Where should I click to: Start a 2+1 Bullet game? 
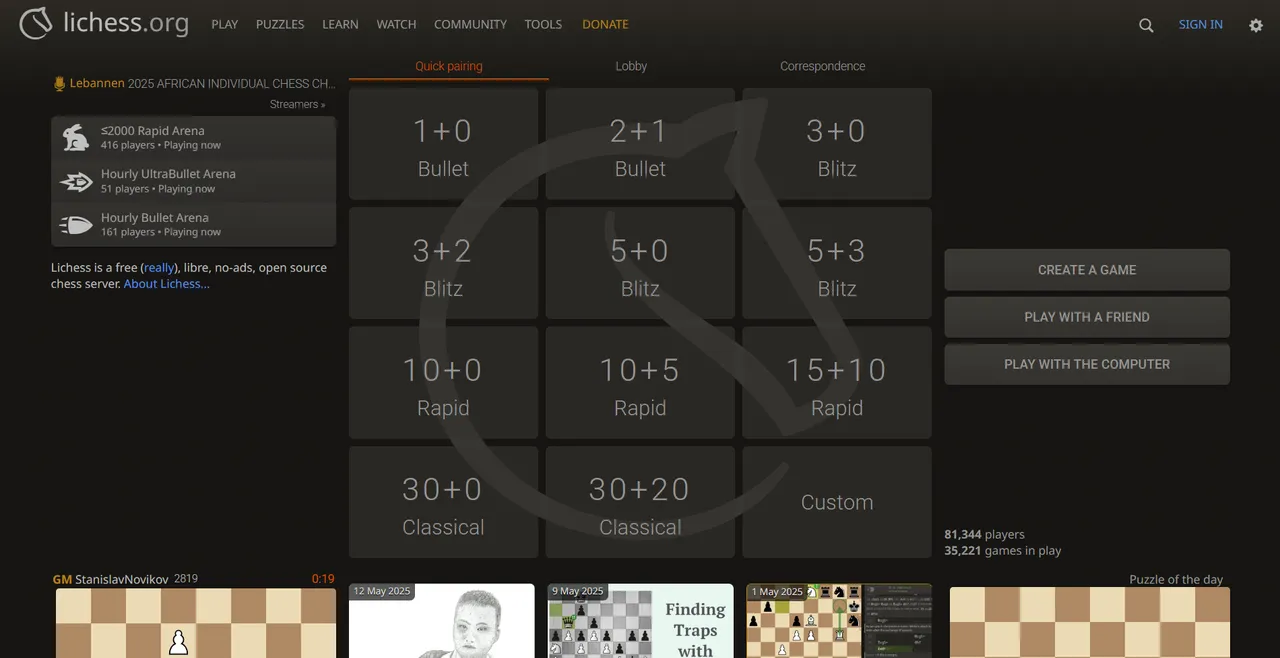point(640,144)
